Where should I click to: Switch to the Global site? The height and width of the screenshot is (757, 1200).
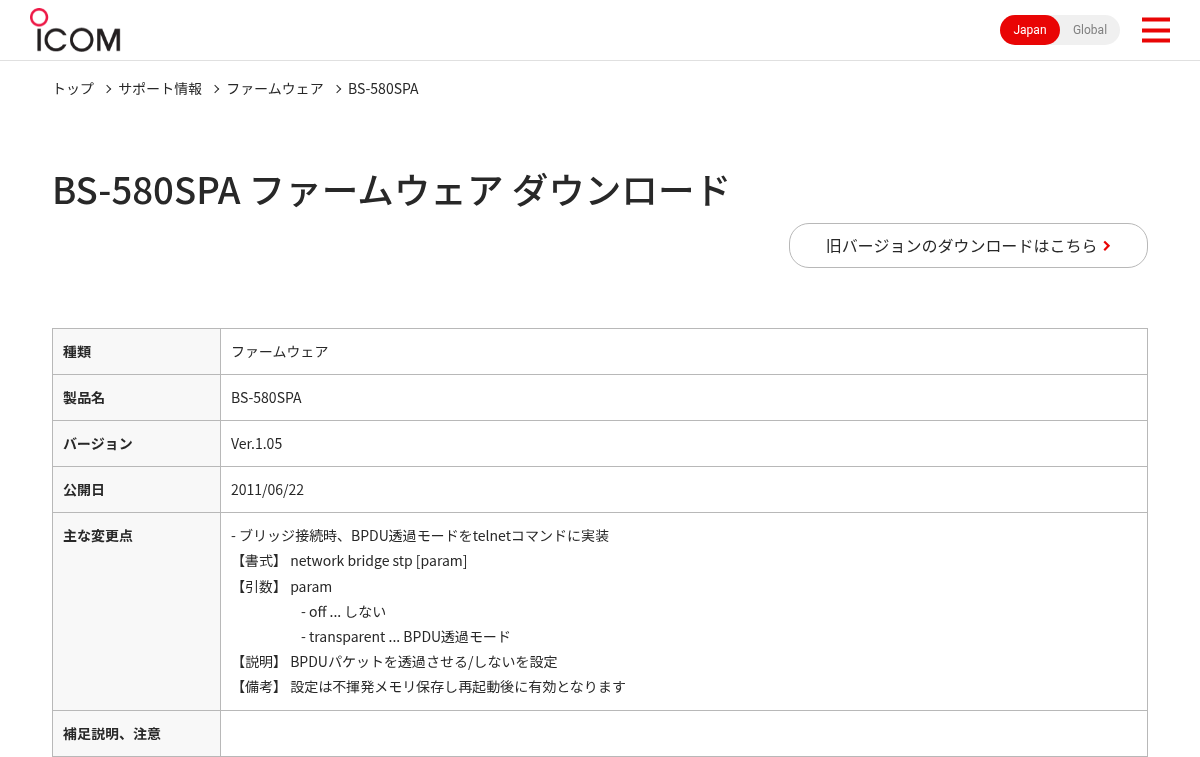coord(1090,30)
